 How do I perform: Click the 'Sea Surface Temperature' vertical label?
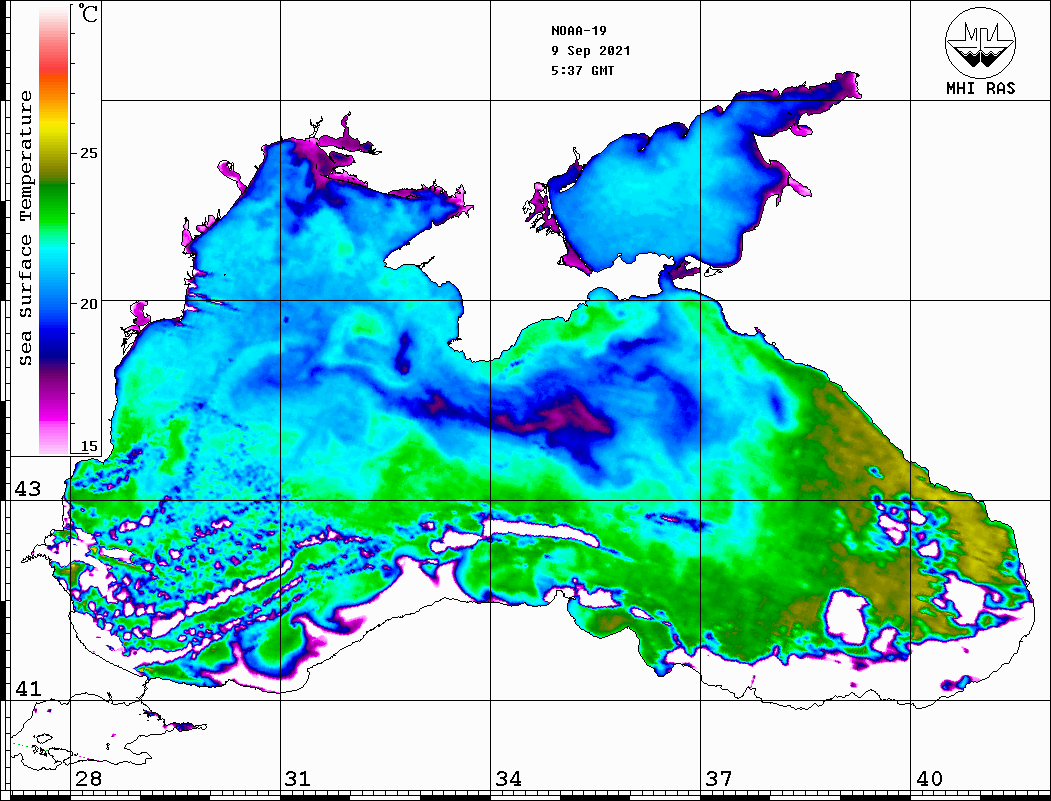coord(25,229)
